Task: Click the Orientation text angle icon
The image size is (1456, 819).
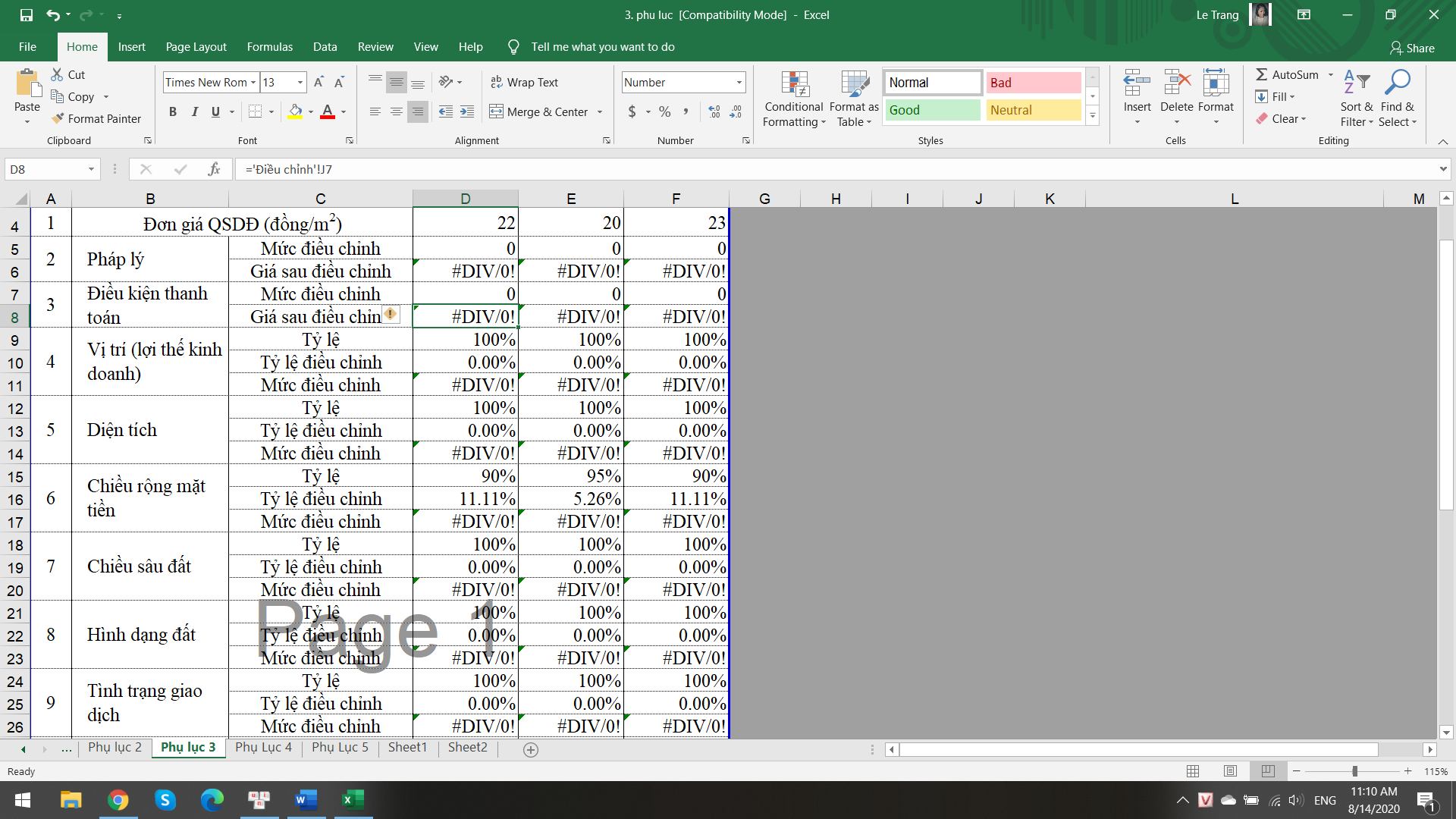Action: (x=446, y=82)
